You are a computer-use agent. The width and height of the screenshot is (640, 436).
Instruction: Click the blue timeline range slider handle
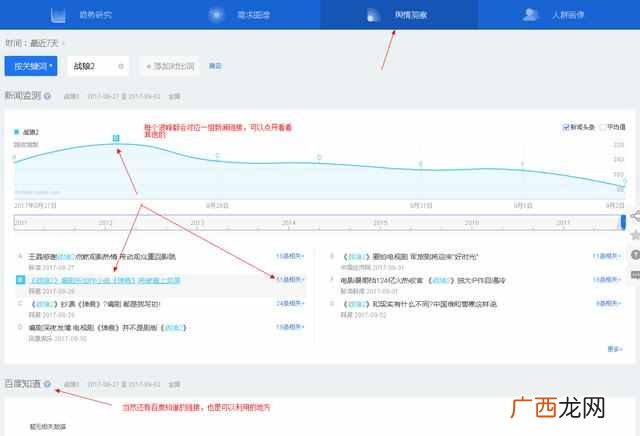click(x=623, y=222)
